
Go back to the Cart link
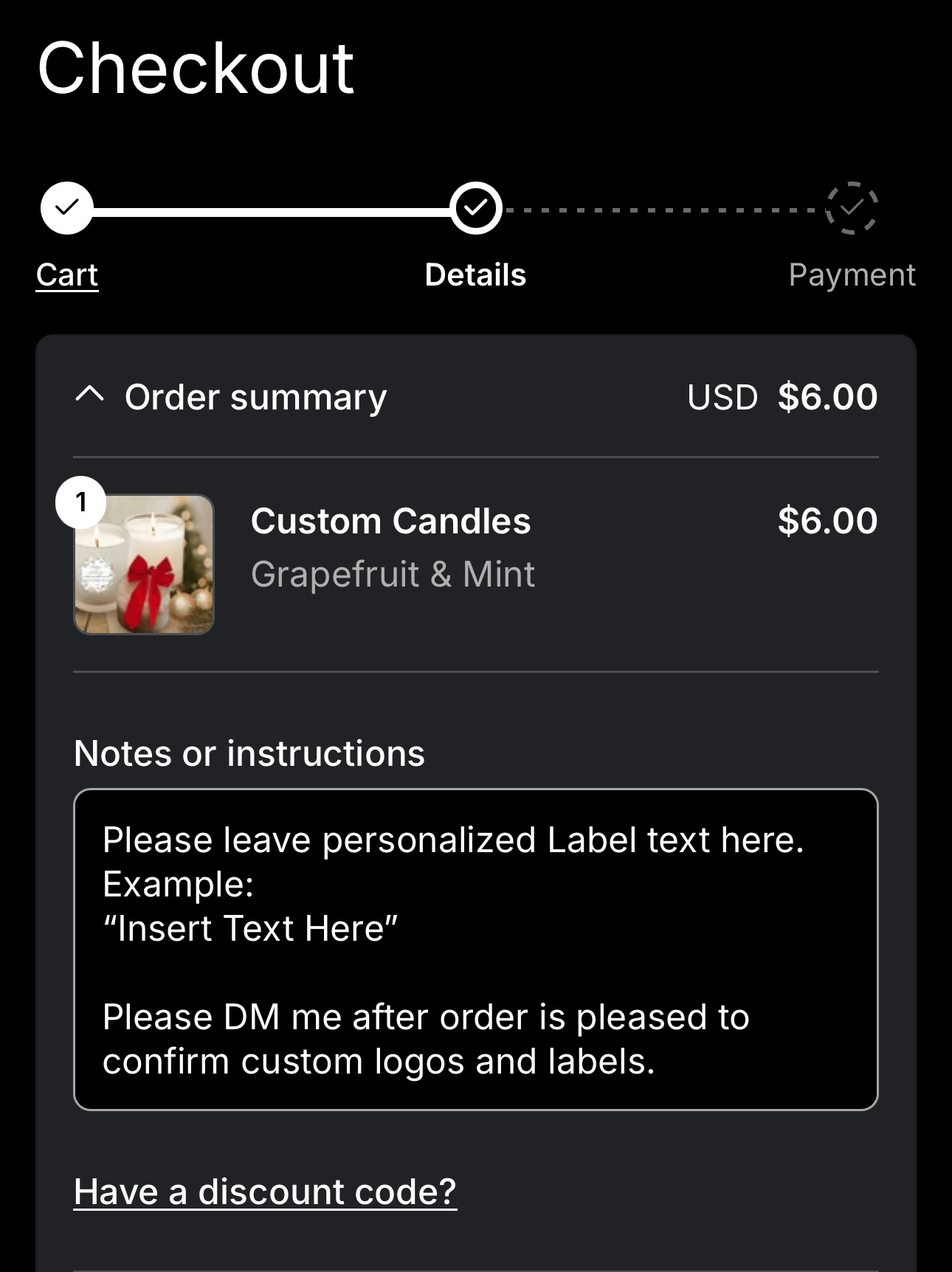pos(67,275)
